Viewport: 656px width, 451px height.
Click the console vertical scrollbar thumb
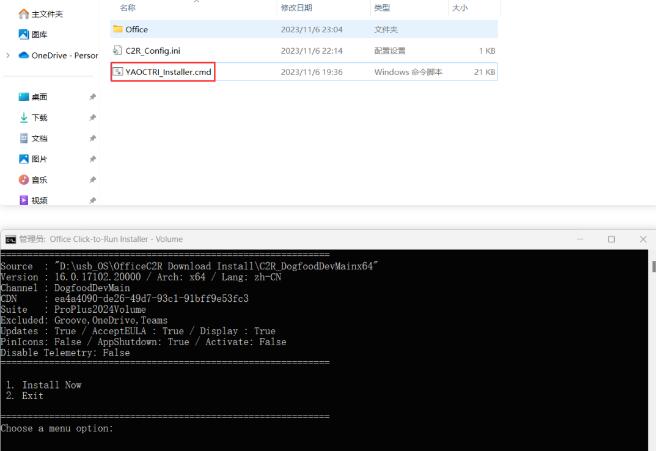[x=653, y=266]
